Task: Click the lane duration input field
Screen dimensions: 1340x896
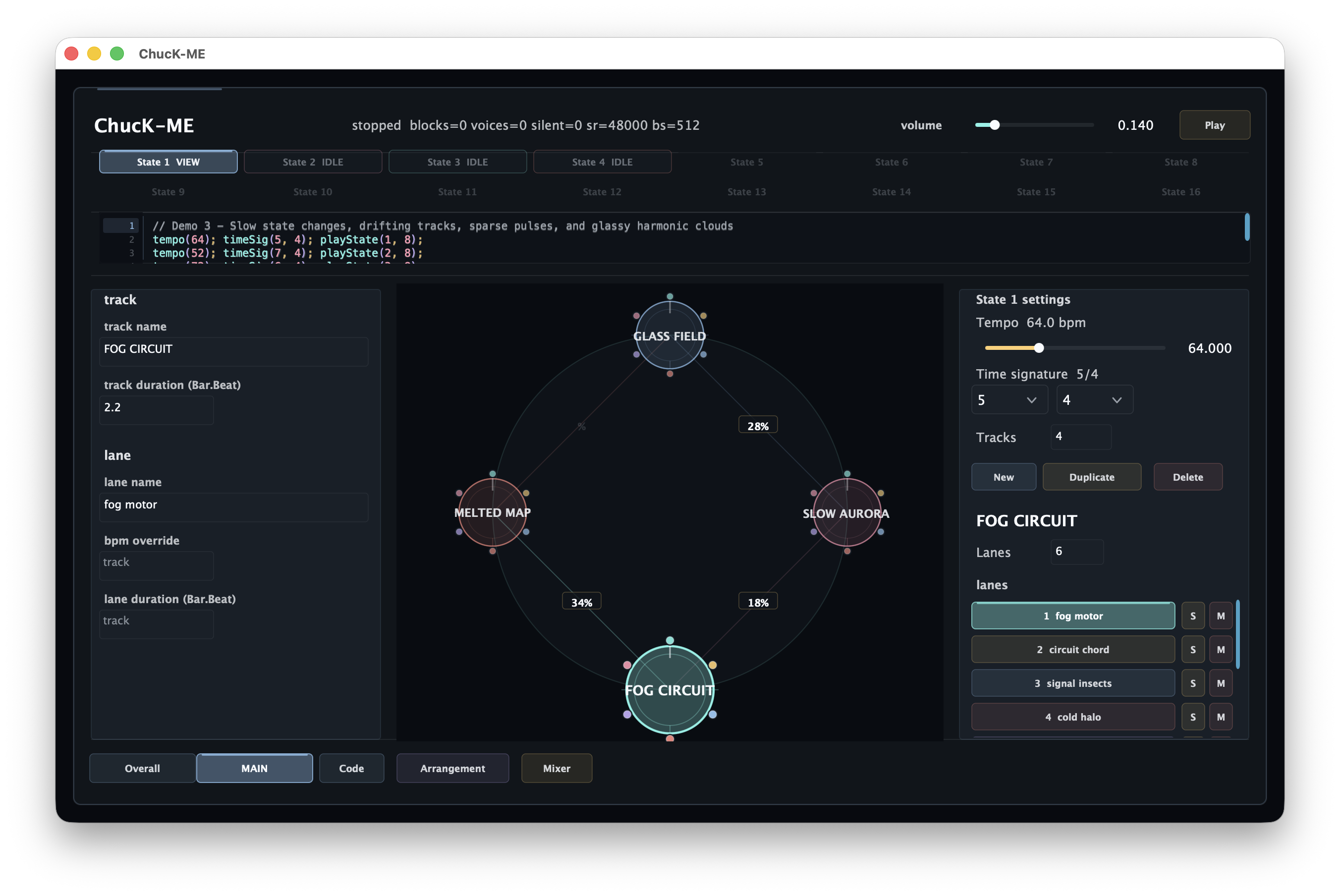Action: click(x=157, y=623)
